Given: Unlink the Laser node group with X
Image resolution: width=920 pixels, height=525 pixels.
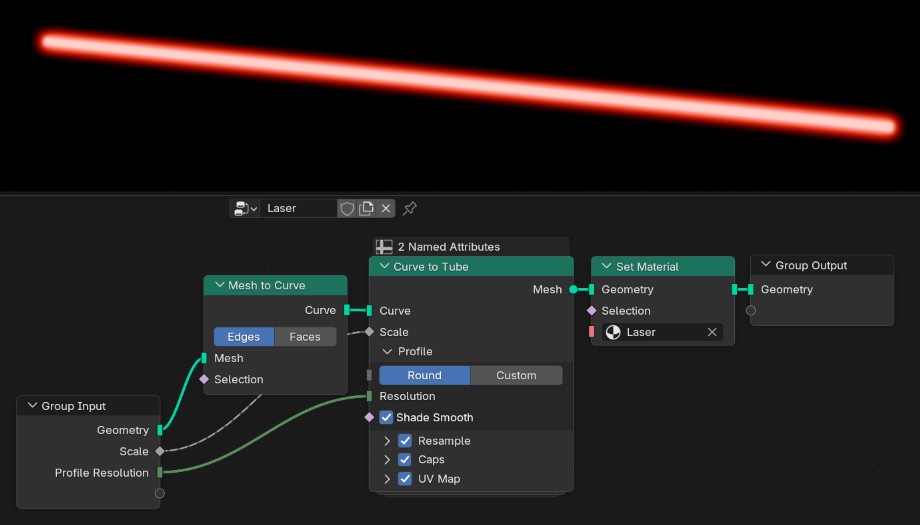Looking at the screenshot, I should [x=385, y=208].
